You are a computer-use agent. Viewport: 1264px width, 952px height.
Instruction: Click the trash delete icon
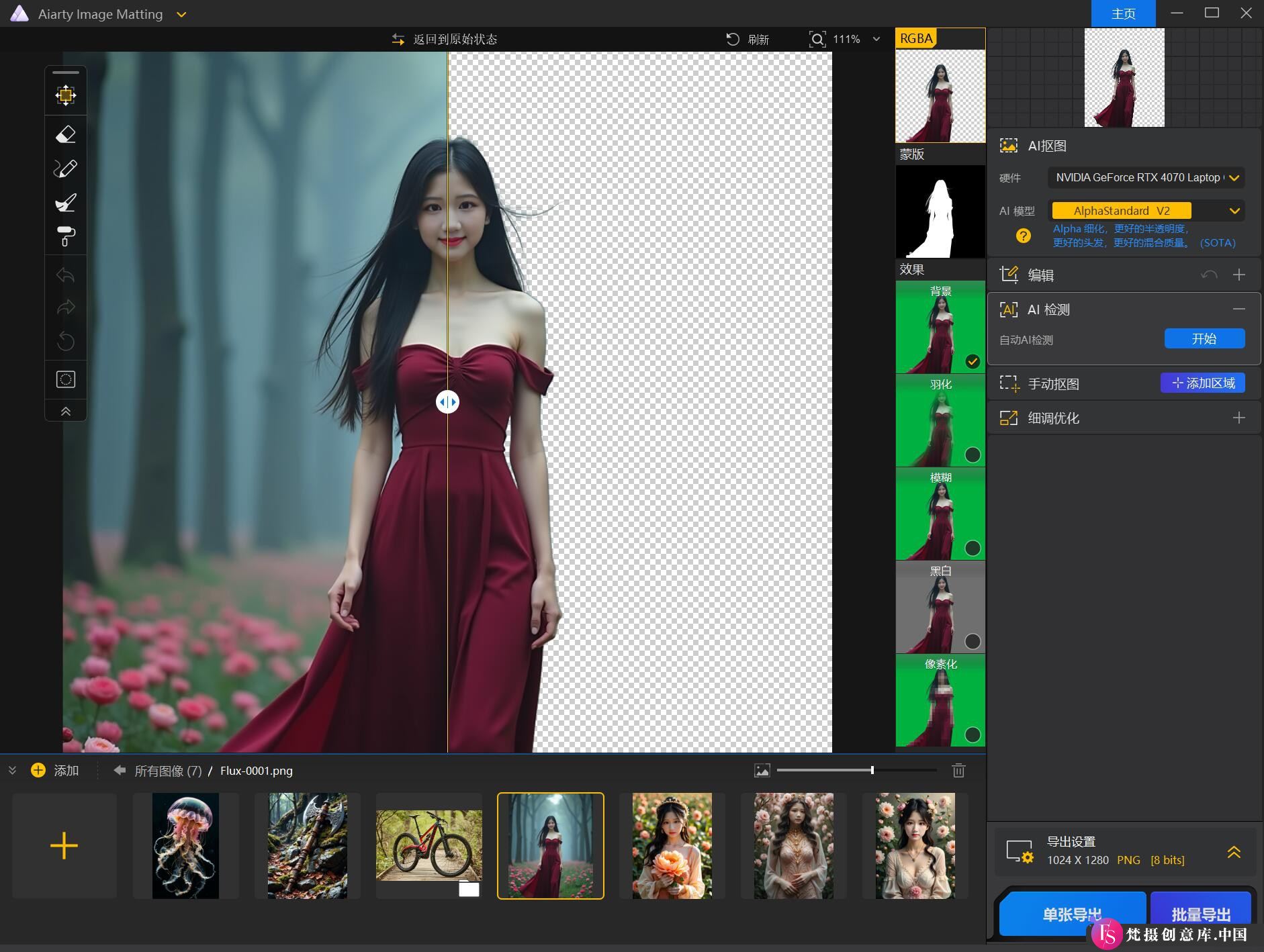coord(958,770)
